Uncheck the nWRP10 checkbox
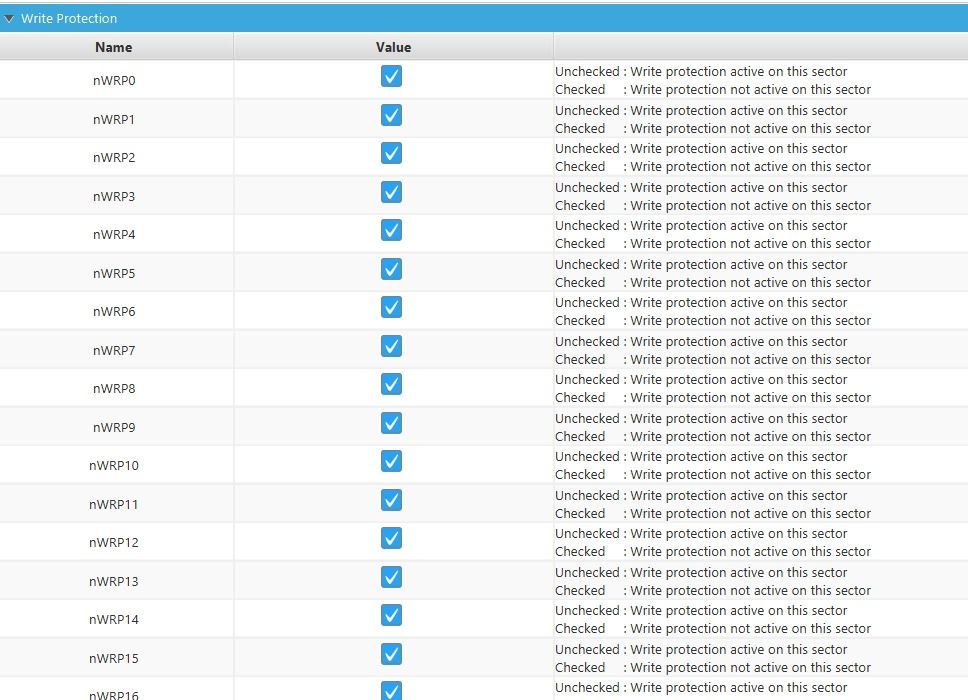The width and height of the screenshot is (968, 700). tap(391, 461)
